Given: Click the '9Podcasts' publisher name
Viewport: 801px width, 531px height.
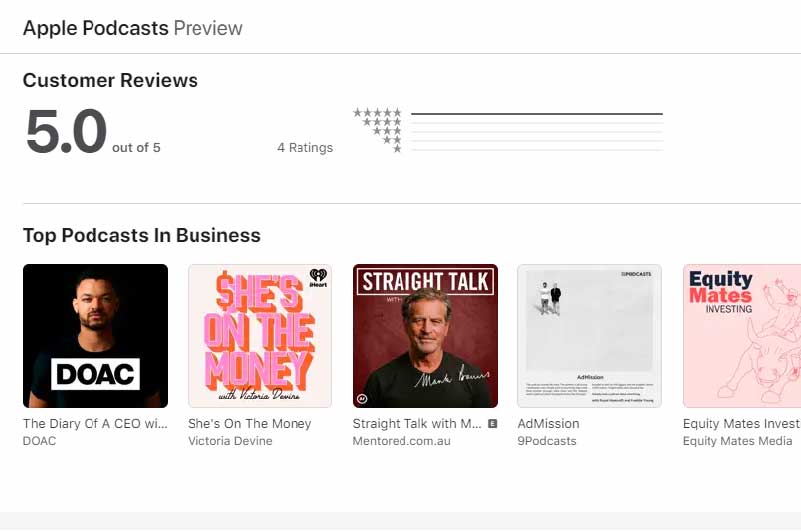Looking at the screenshot, I should click(x=547, y=441).
